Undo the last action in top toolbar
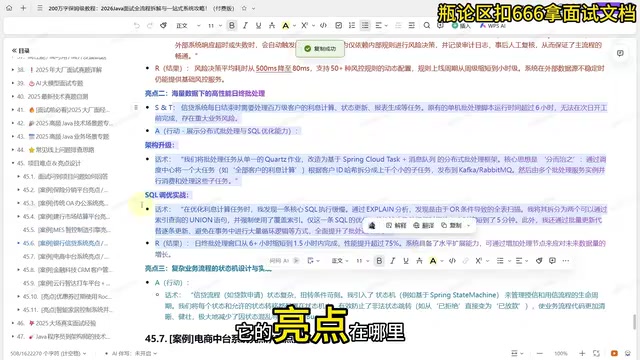640x360 pixels. [136, 25]
